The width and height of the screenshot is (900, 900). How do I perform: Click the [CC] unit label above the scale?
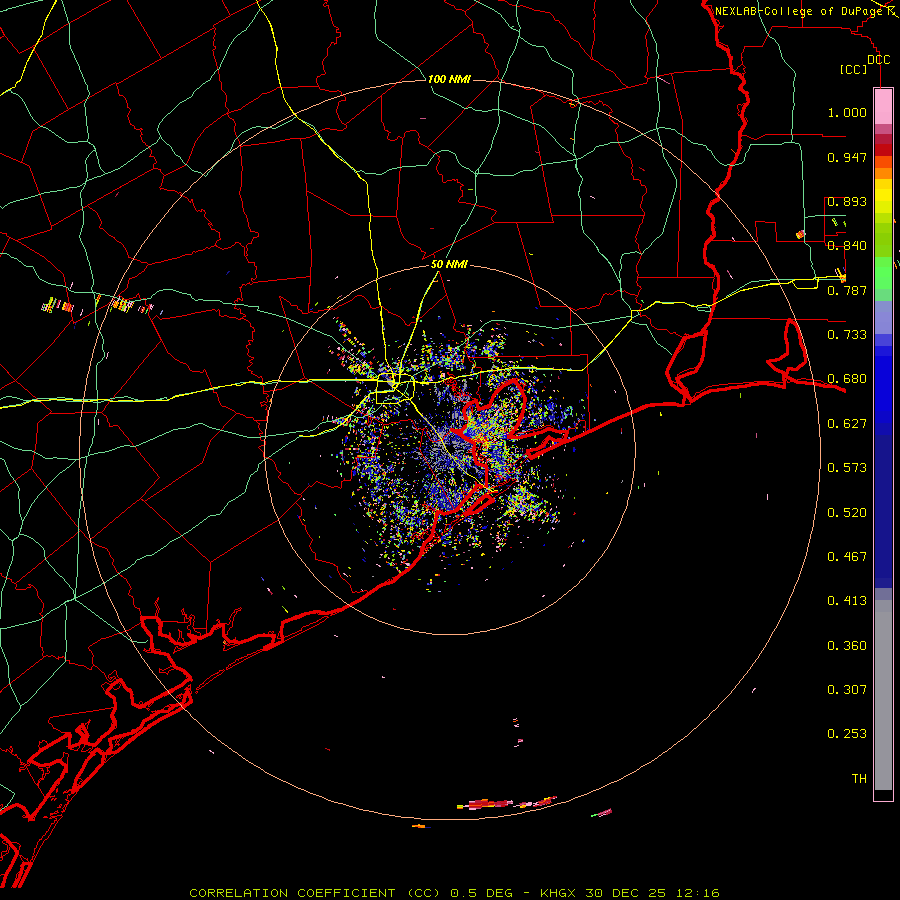tap(854, 69)
